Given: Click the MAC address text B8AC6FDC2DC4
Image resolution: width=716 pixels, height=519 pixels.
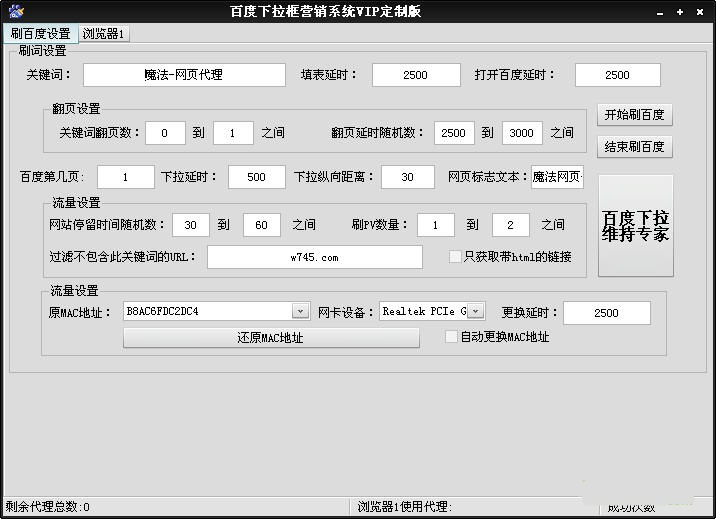Looking at the screenshot, I should point(162,311).
